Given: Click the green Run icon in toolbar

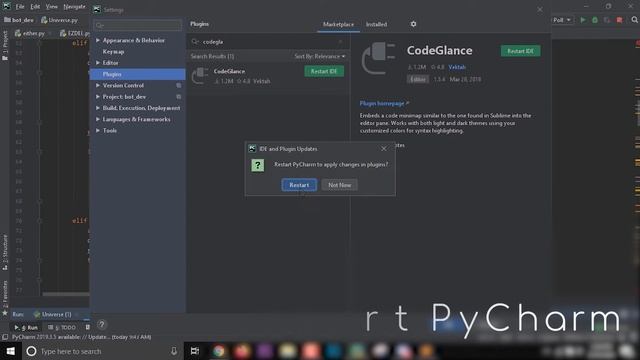Looking at the screenshot, I should (583, 20).
